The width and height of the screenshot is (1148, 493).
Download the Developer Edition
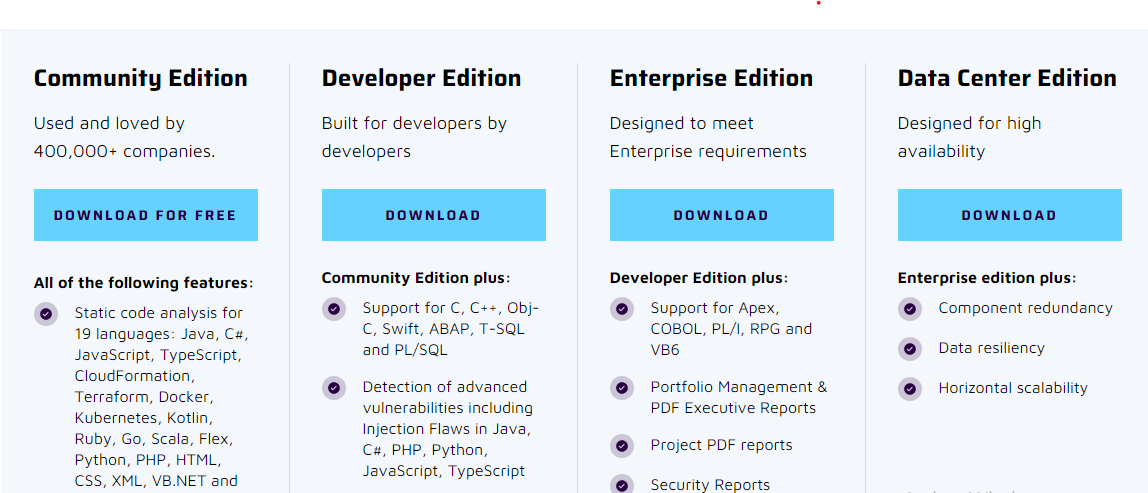pyautogui.click(x=433, y=215)
